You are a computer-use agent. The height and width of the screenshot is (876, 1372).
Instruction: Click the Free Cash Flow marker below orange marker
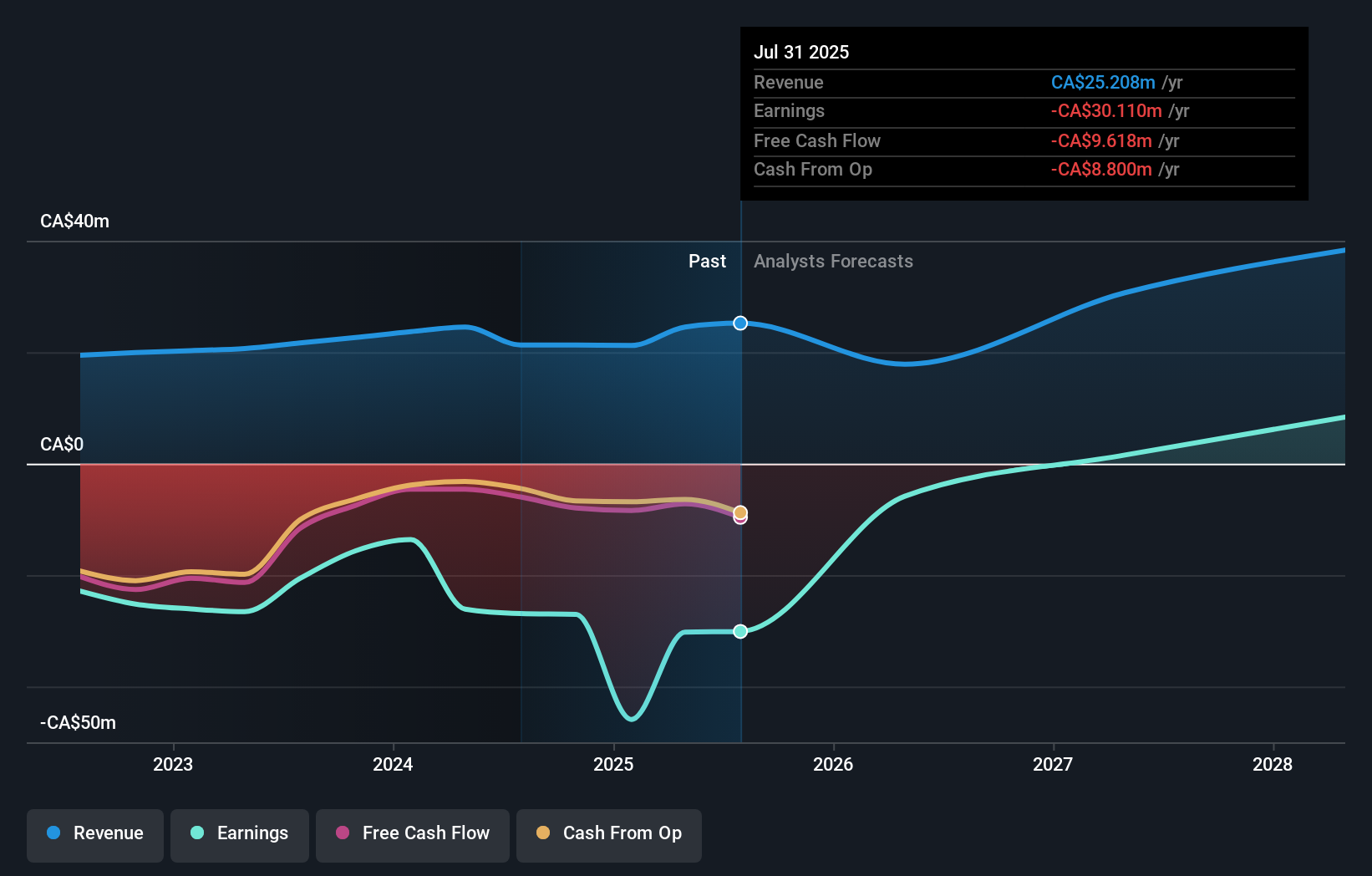739,519
